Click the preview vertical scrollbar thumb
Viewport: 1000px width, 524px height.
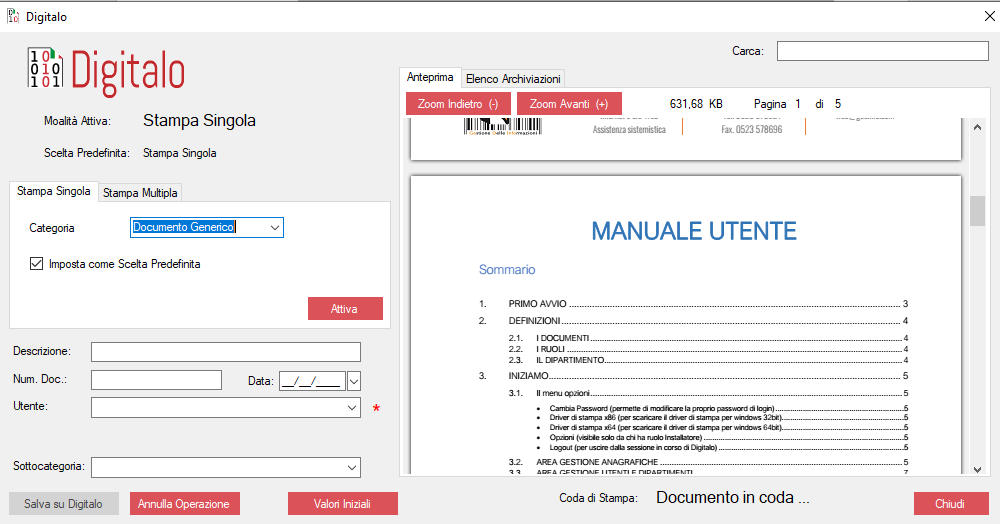pyautogui.click(x=977, y=211)
